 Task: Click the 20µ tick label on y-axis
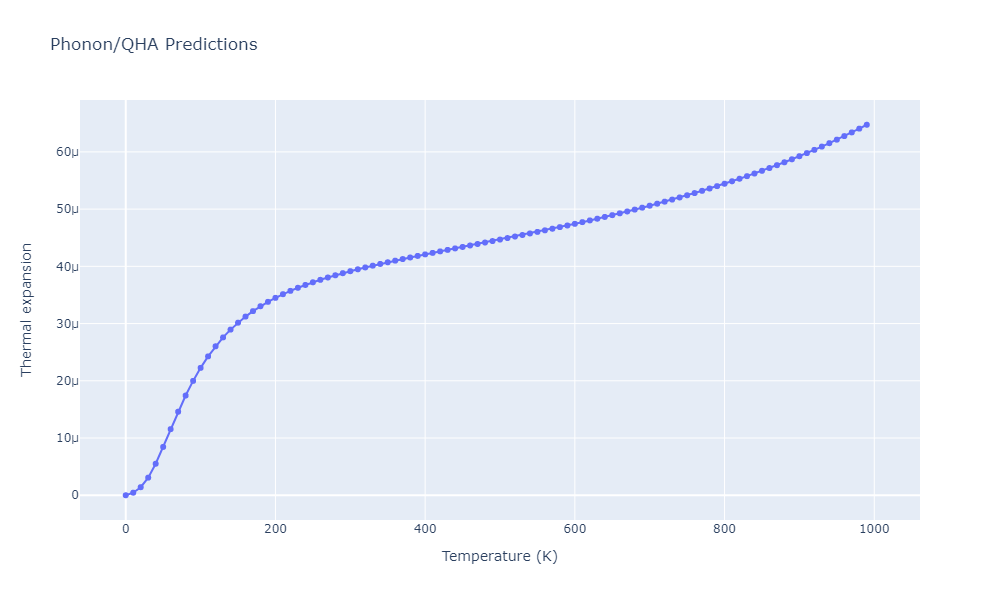(67, 381)
